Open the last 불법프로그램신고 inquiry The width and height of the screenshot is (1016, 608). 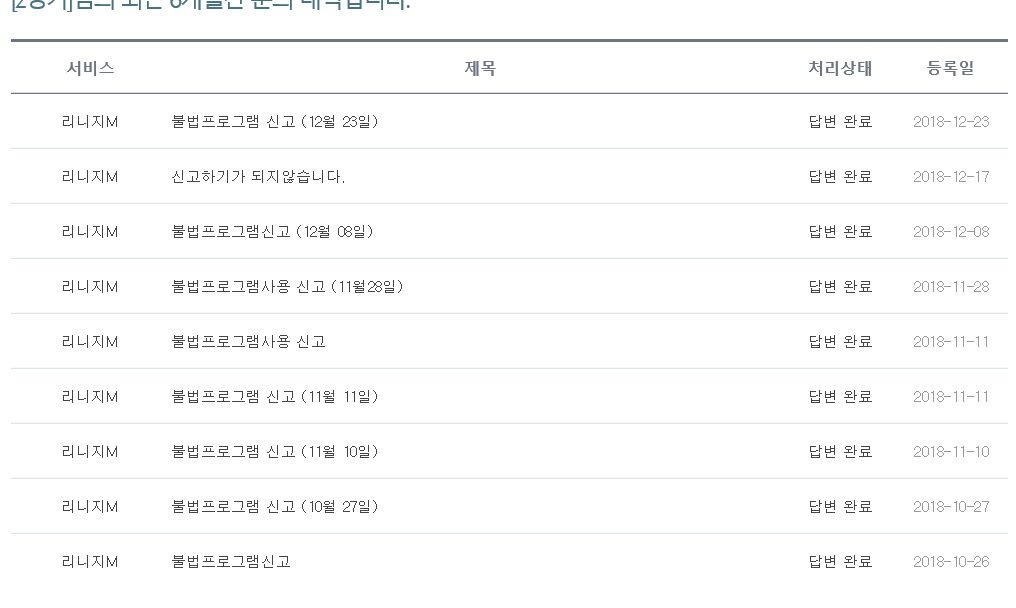(231, 563)
